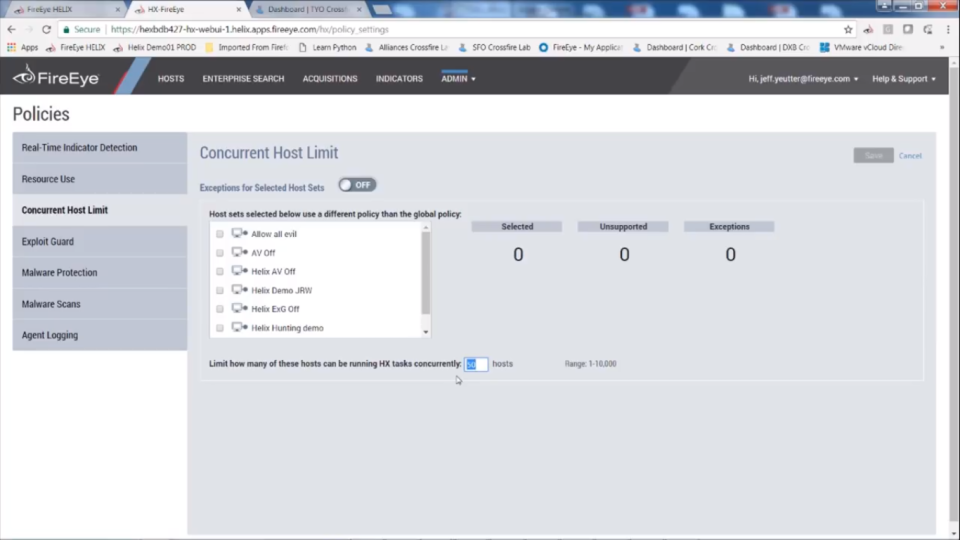
Task: Open Imported From Firefox bookmark folder
Action: pos(246,47)
